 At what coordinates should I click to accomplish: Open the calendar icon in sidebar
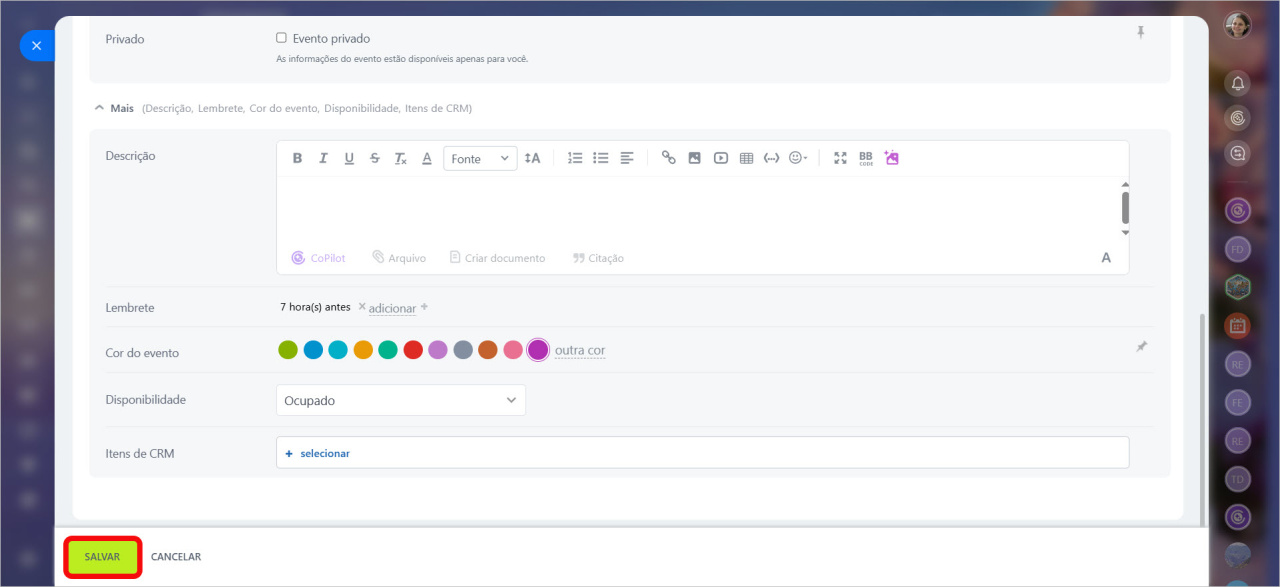1238,325
